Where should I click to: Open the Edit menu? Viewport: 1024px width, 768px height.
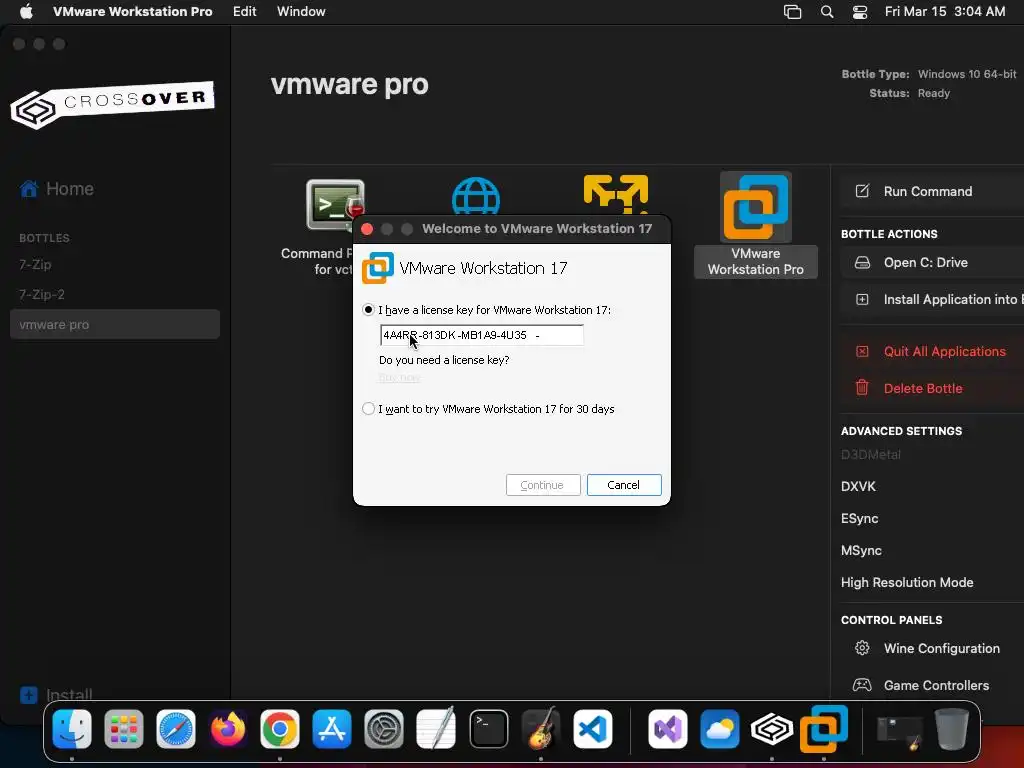pos(244,11)
